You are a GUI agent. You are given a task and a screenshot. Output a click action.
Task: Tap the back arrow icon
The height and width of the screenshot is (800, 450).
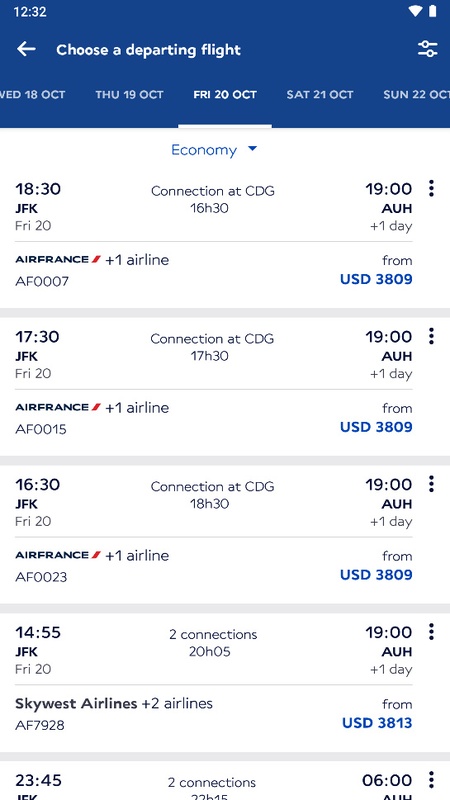click(26, 49)
